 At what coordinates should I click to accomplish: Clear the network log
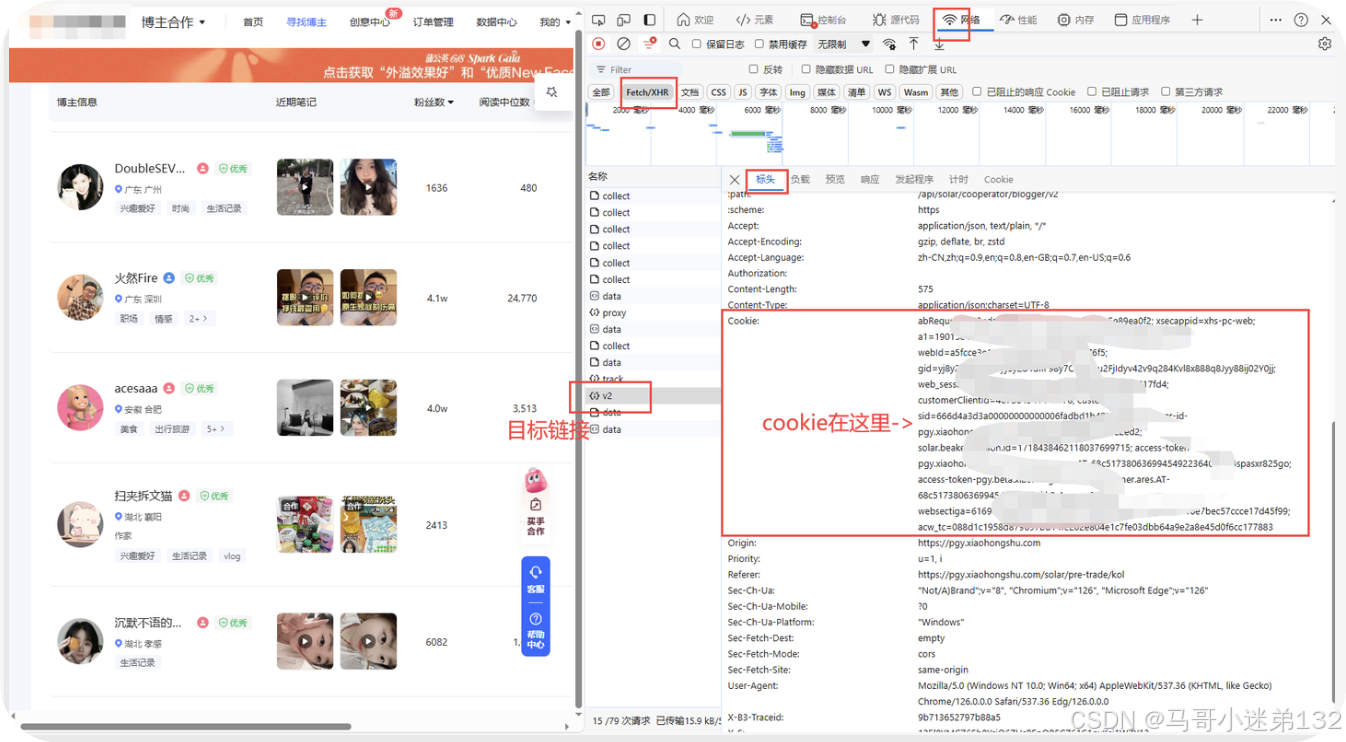623,44
